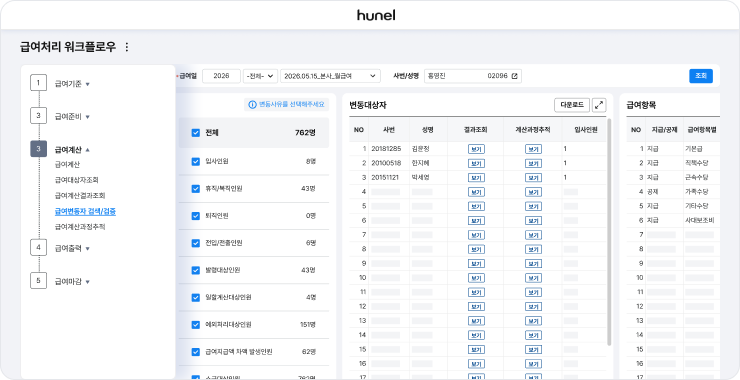Click the 성명 column header
Viewport: 740px width, 380px height.
[428, 130]
